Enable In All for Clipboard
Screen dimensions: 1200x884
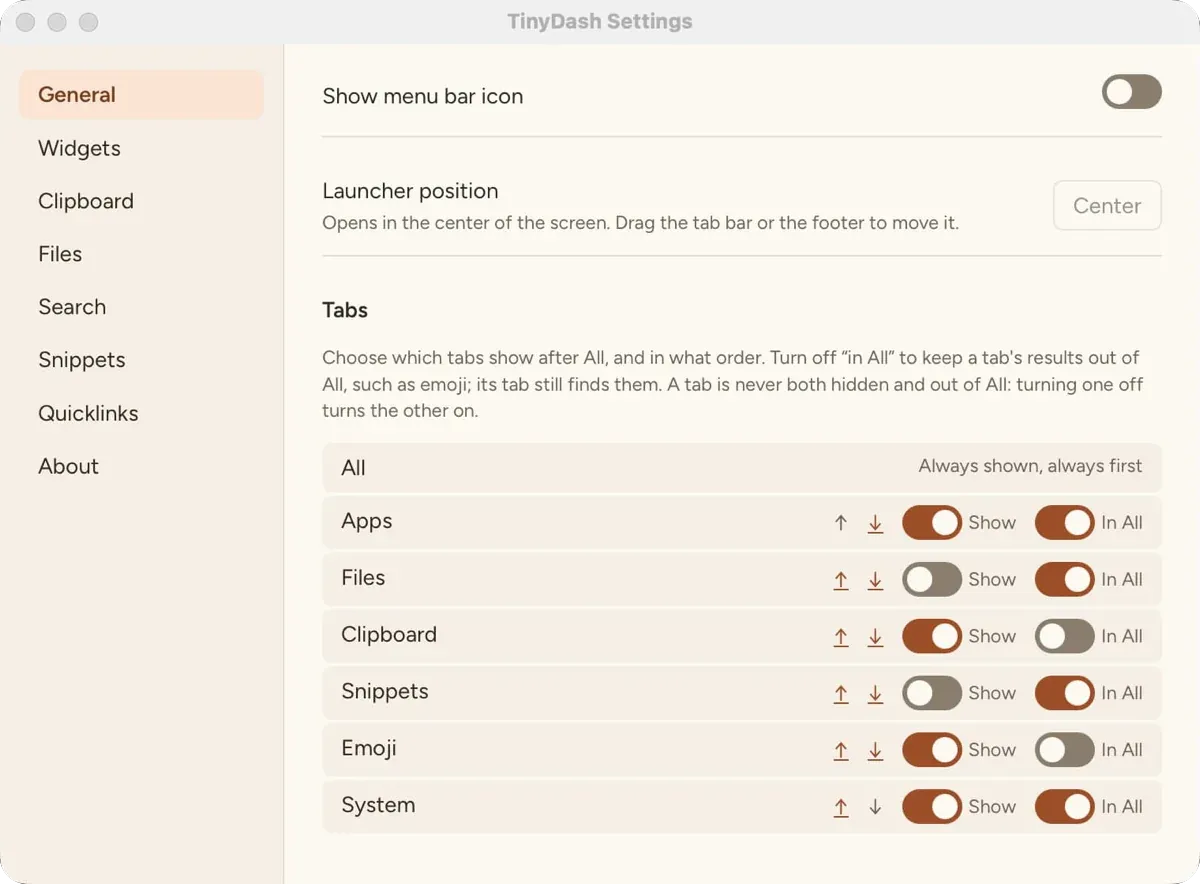pyautogui.click(x=1064, y=636)
